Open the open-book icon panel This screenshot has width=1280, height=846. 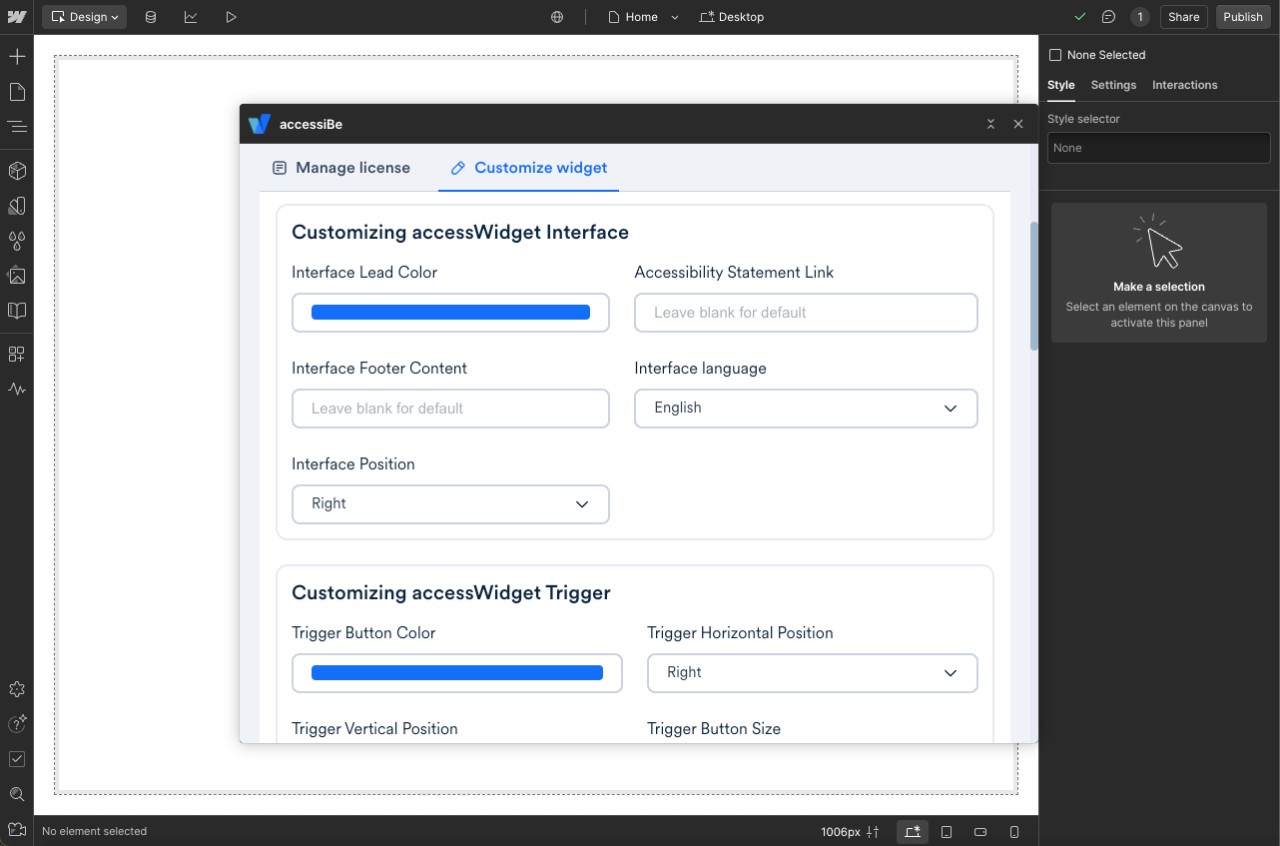(x=17, y=310)
